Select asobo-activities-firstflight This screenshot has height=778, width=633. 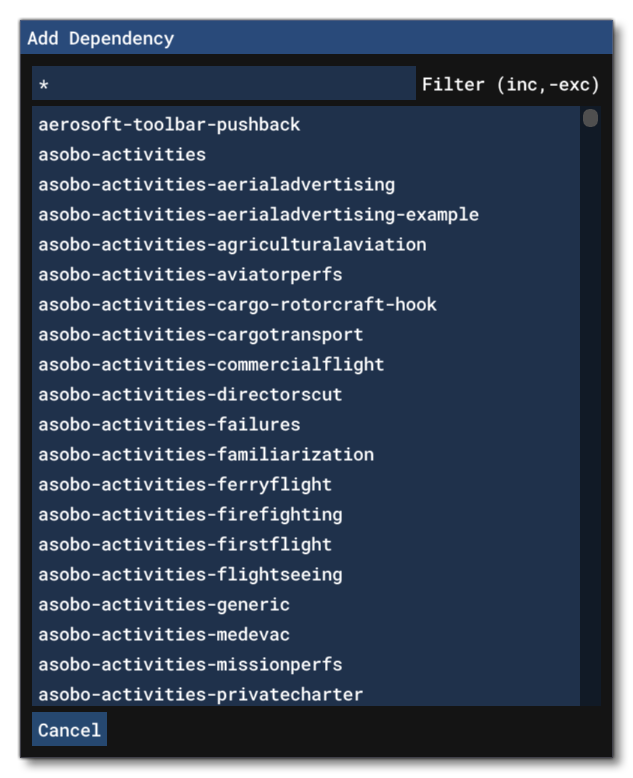[185, 545]
